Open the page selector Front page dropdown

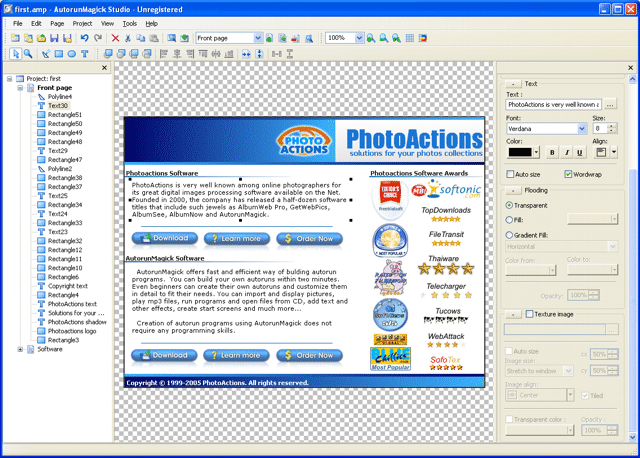coord(258,38)
